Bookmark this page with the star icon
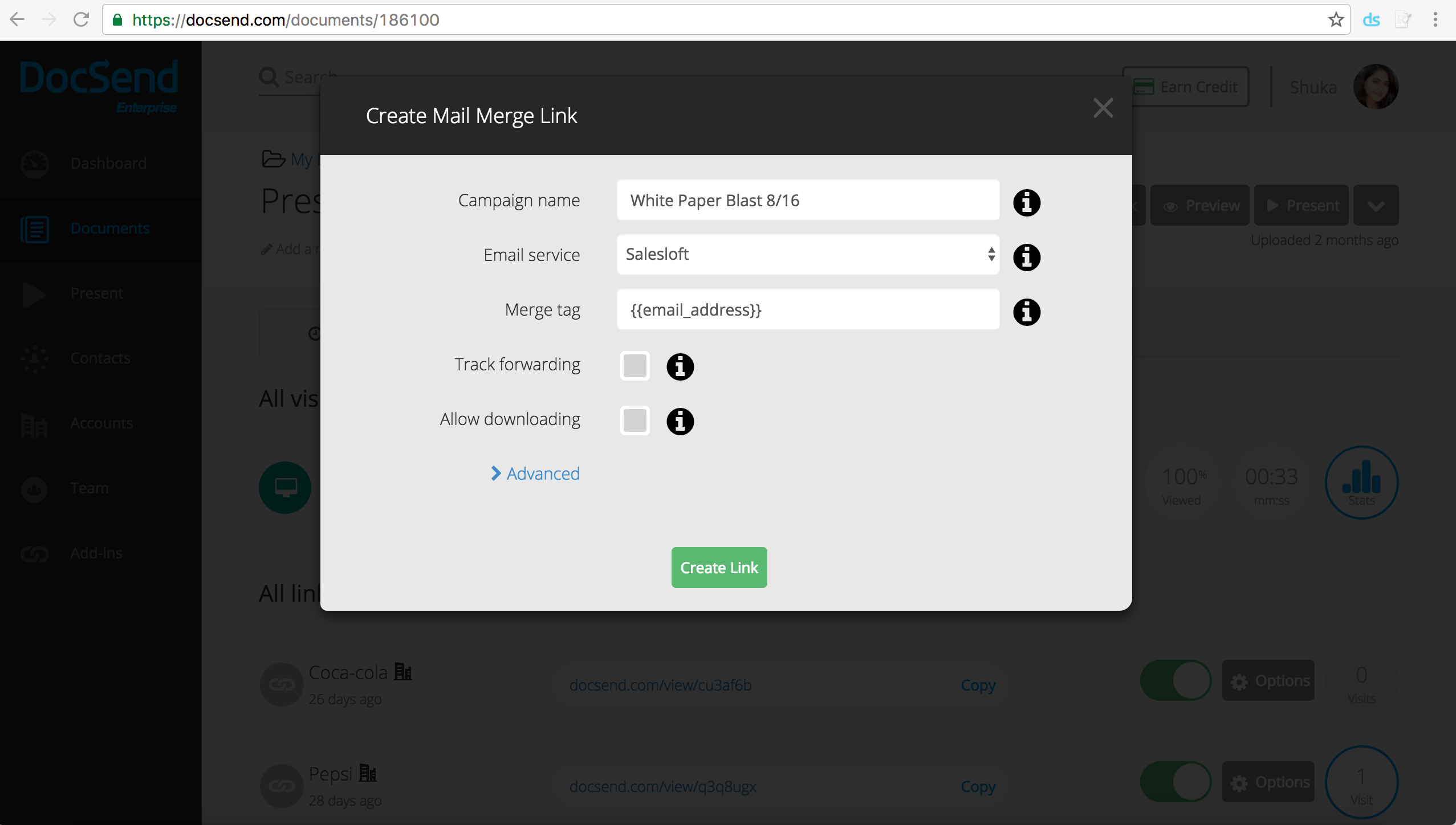 (x=1336, y=20)
